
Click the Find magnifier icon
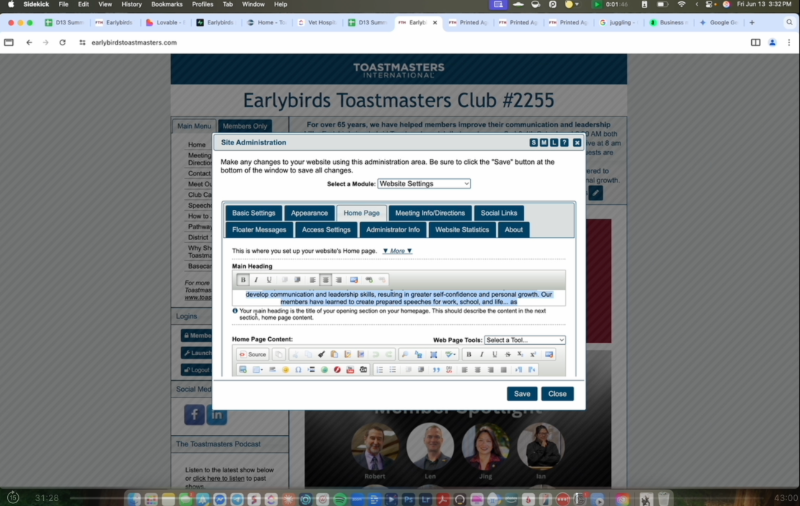pos(405,355)
